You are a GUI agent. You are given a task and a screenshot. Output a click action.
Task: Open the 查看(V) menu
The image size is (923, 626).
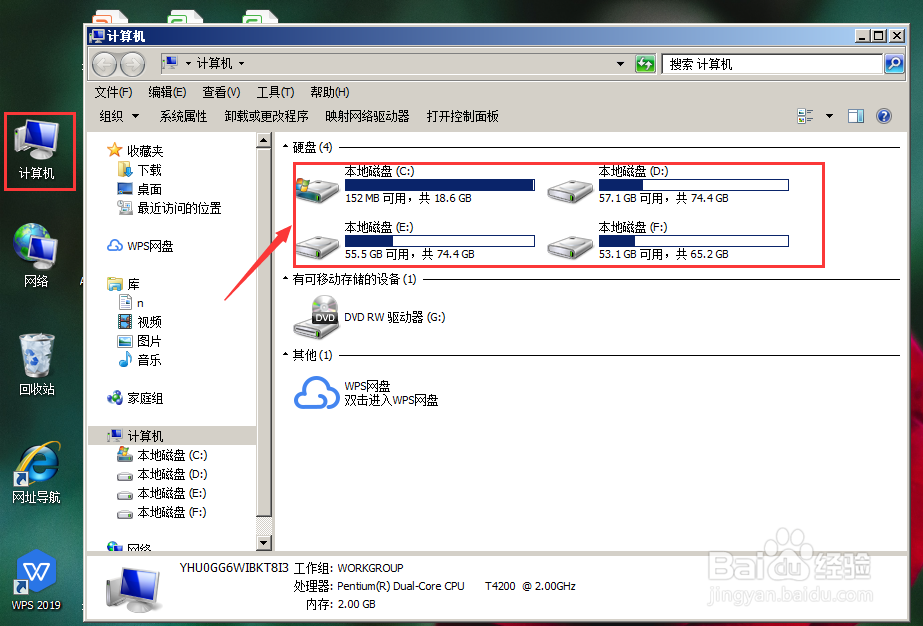[220, 91]
